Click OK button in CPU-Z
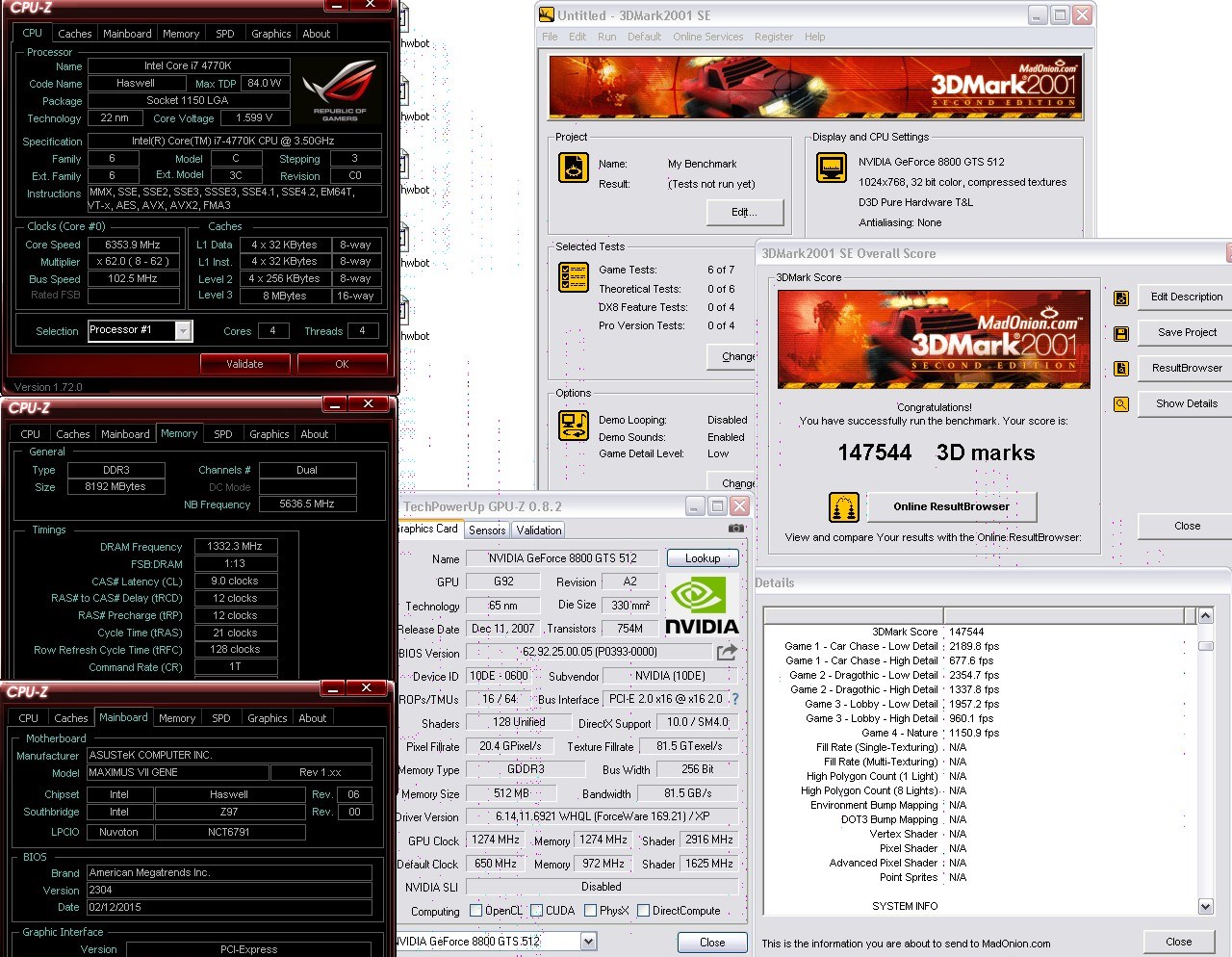Image resolution: width=1232 pixels, height=957 pixels. (x=343, y=364)
